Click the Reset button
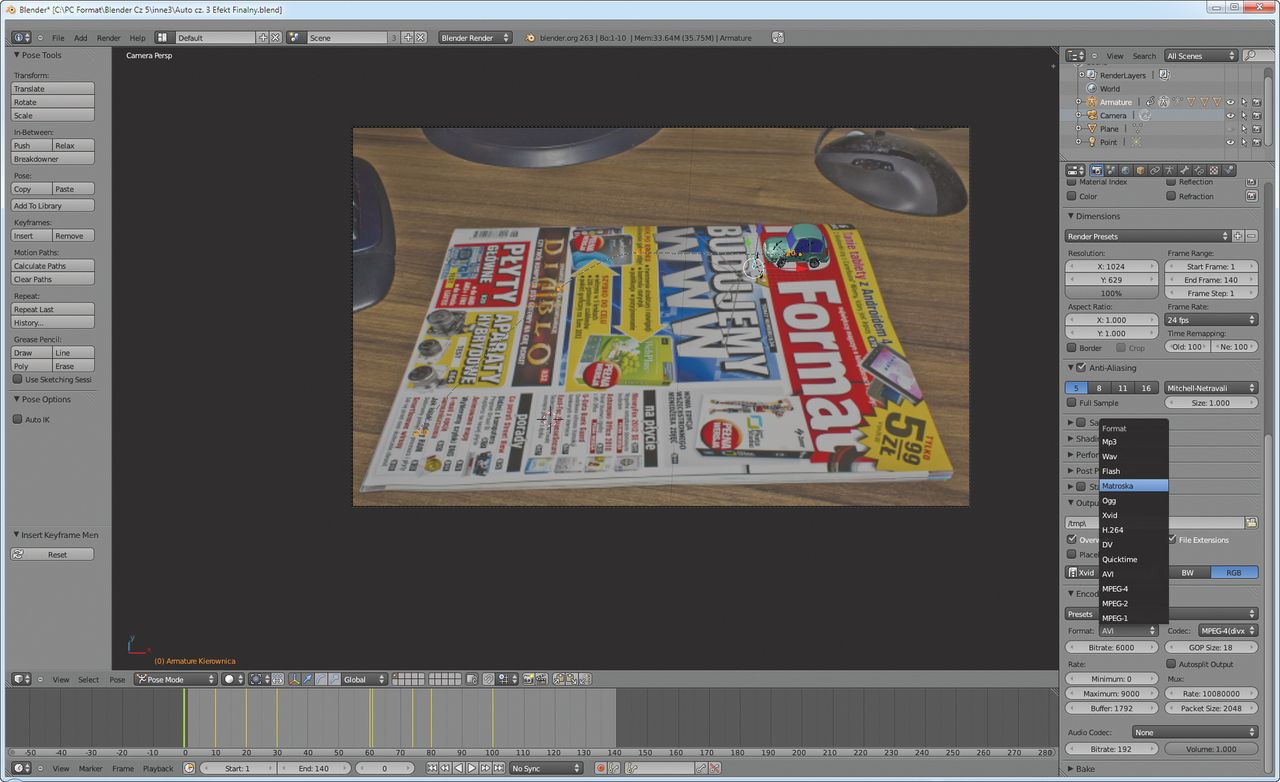This screenshot has width=1280, height=782. pyautogui.click(x=53, y=554)
